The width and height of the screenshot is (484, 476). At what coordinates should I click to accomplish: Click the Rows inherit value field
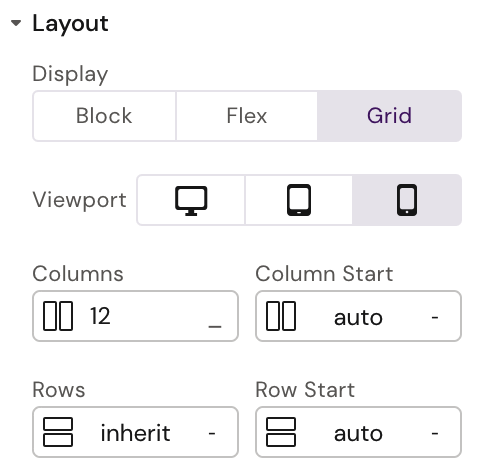coord(136,433)
